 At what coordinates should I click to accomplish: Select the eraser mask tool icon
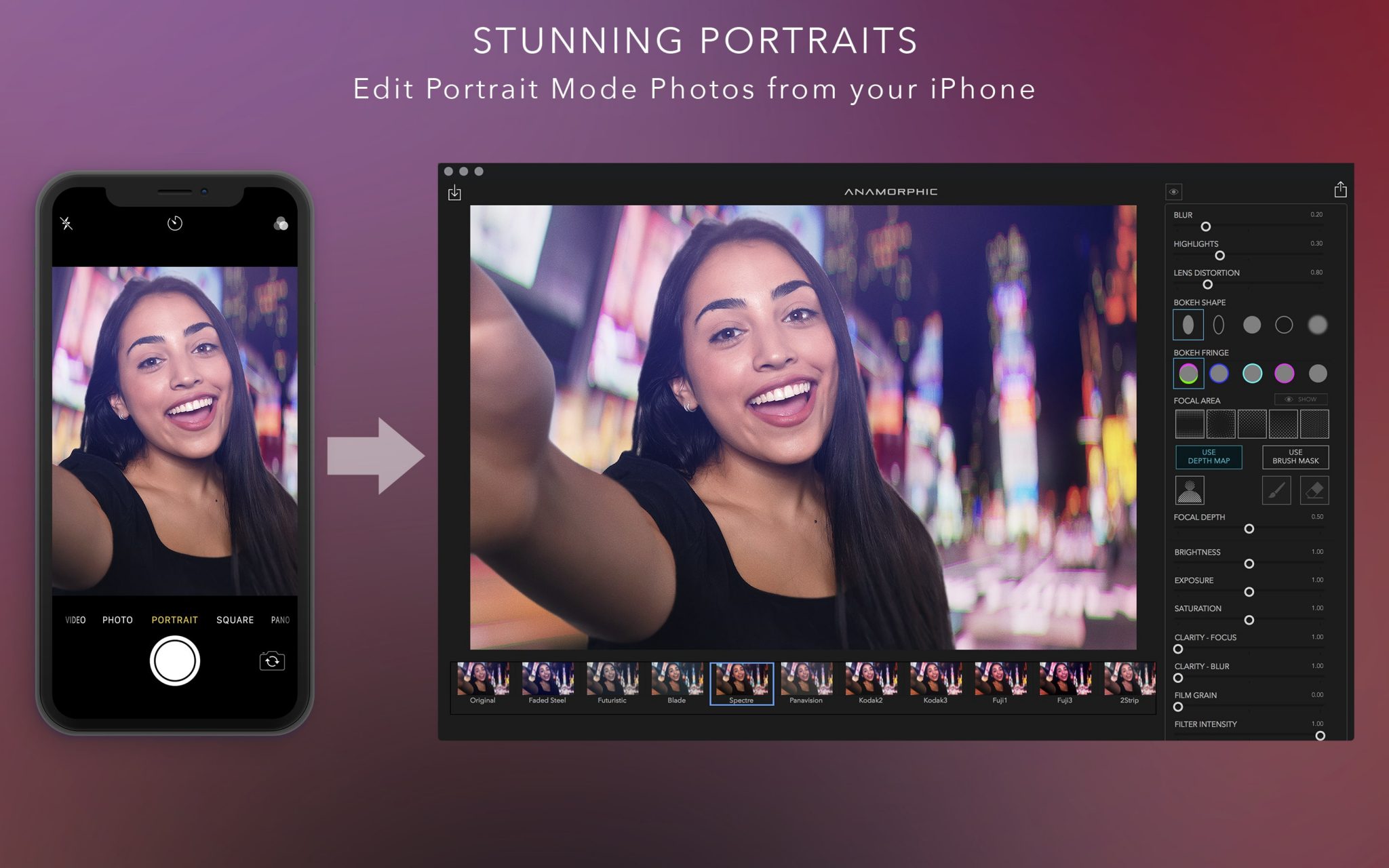(x=1315, y=490)
